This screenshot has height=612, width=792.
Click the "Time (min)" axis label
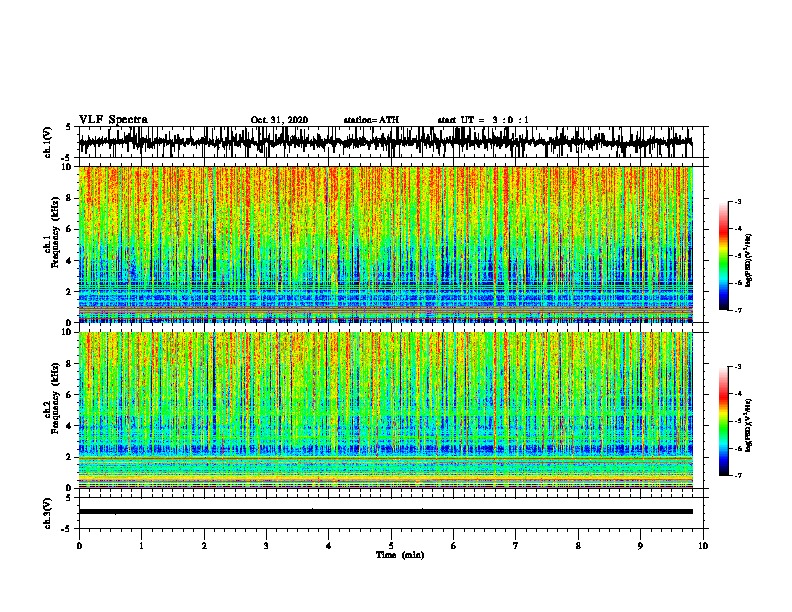click(x=400, y=555)
